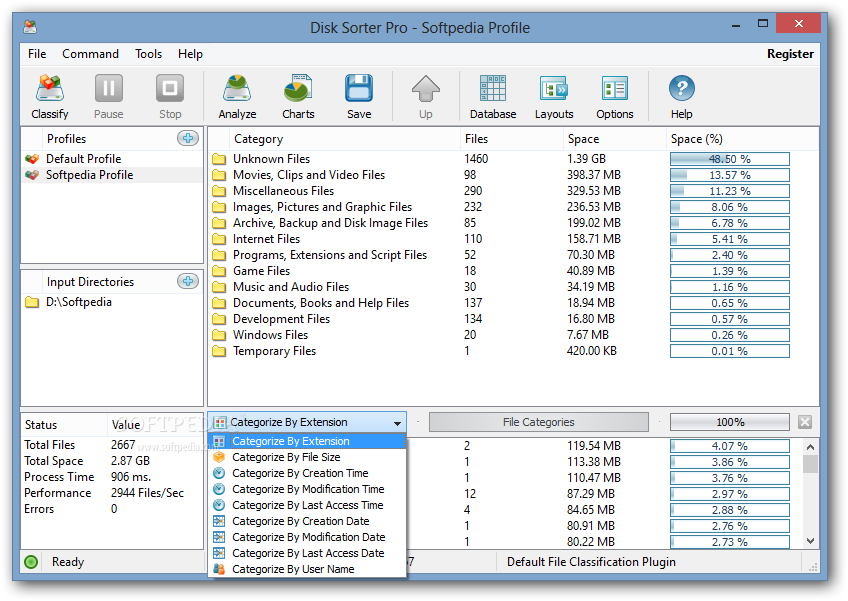The image size is (848, 601).
Task: Click Default File Classification Plugin status text
Action: [591, 562]
